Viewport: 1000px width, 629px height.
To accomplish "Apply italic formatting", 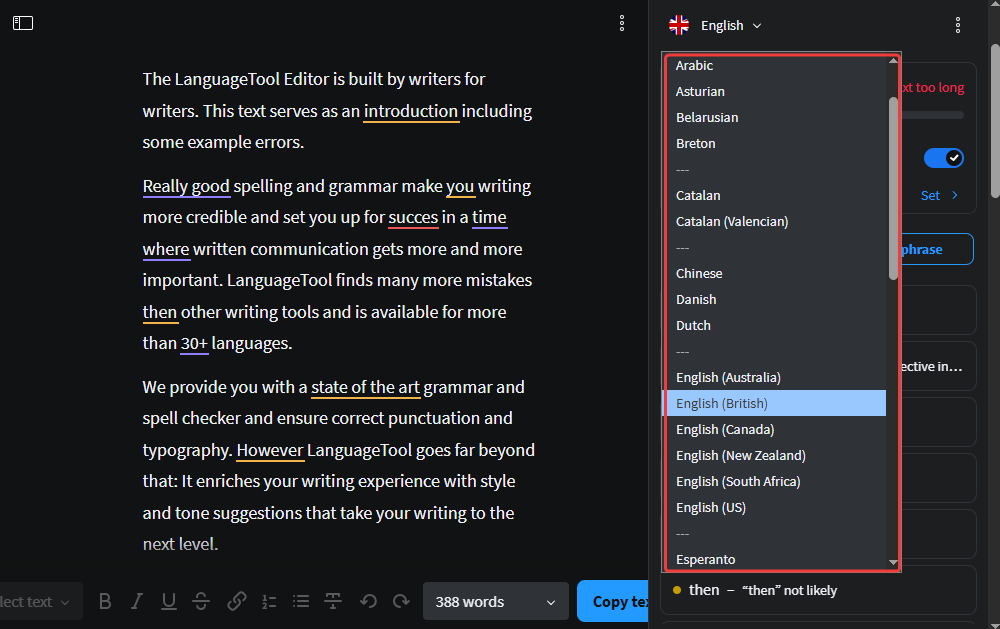I will click(137, 601).
